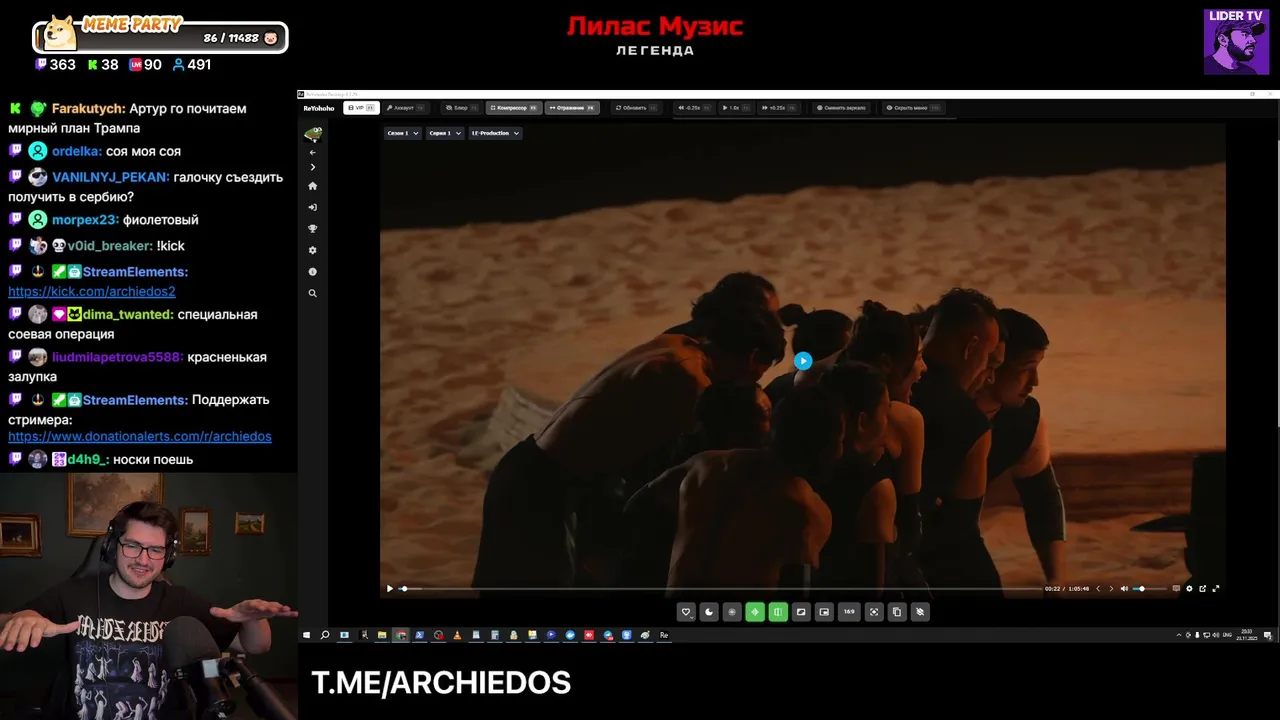This screenshot has width=1280, height=720.
Task: Click the Сменить зеркало button
Action: [x=842, y=107]
